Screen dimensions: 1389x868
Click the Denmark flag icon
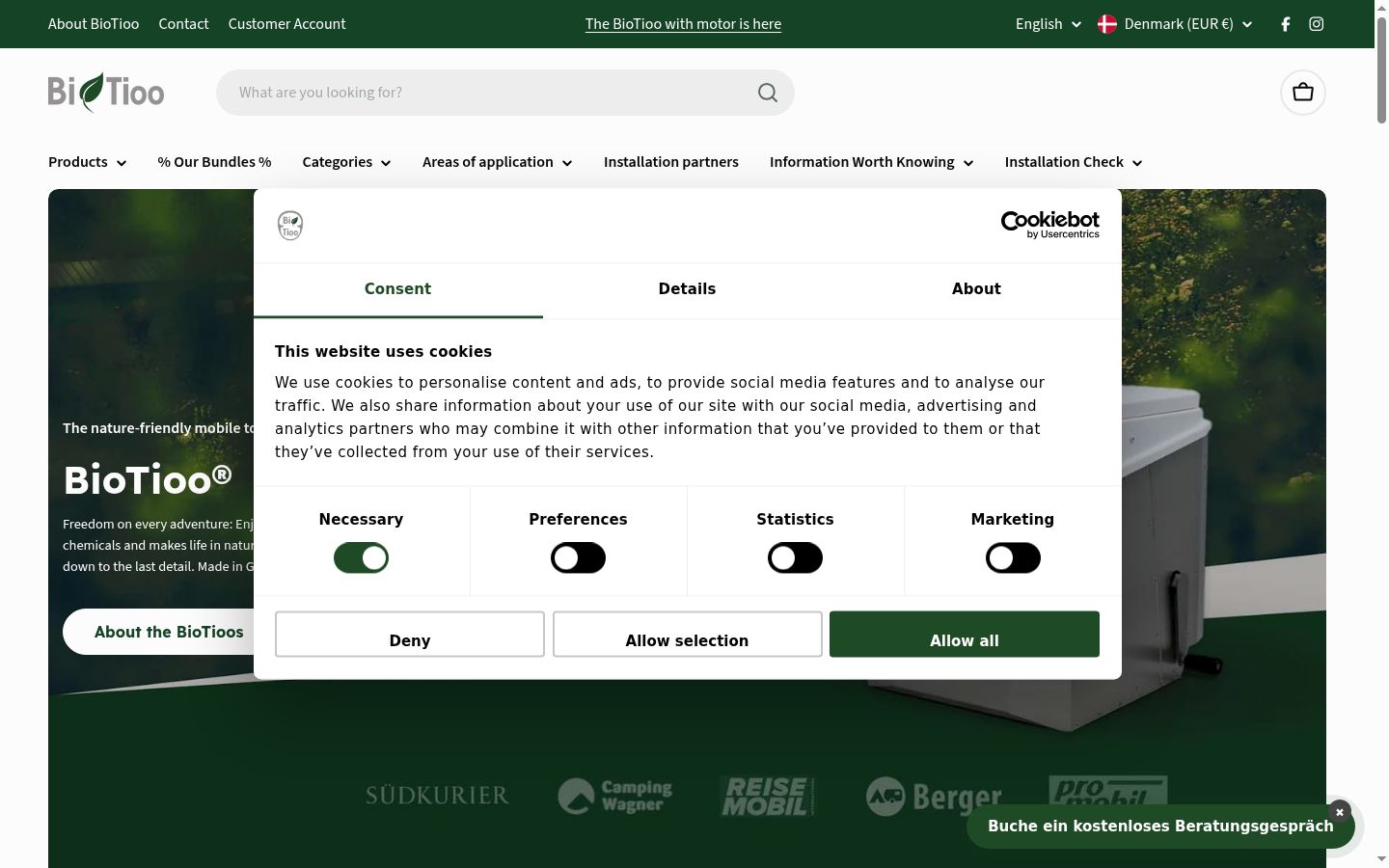click(x=1107, y=24)
